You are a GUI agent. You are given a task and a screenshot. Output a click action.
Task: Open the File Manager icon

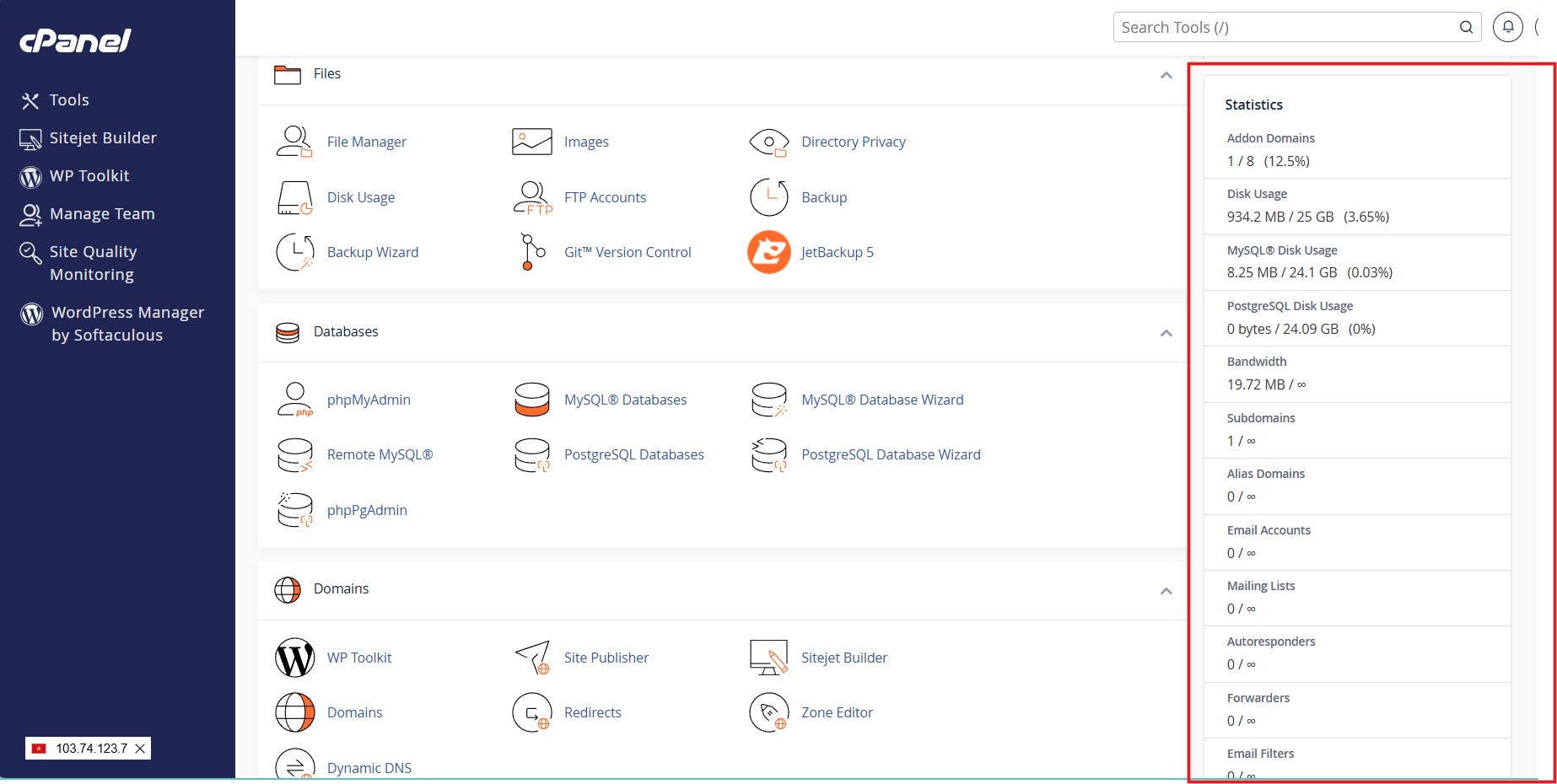pos(294,142)
